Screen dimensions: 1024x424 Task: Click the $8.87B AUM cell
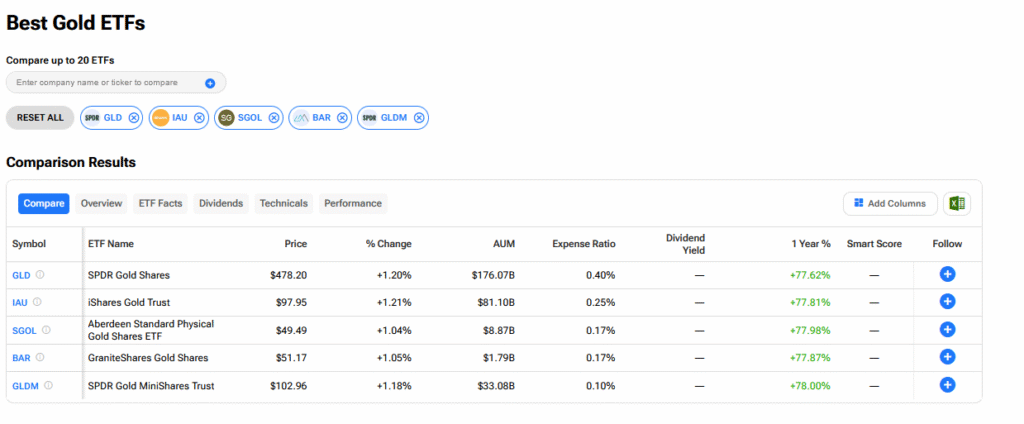pos(498,331)
